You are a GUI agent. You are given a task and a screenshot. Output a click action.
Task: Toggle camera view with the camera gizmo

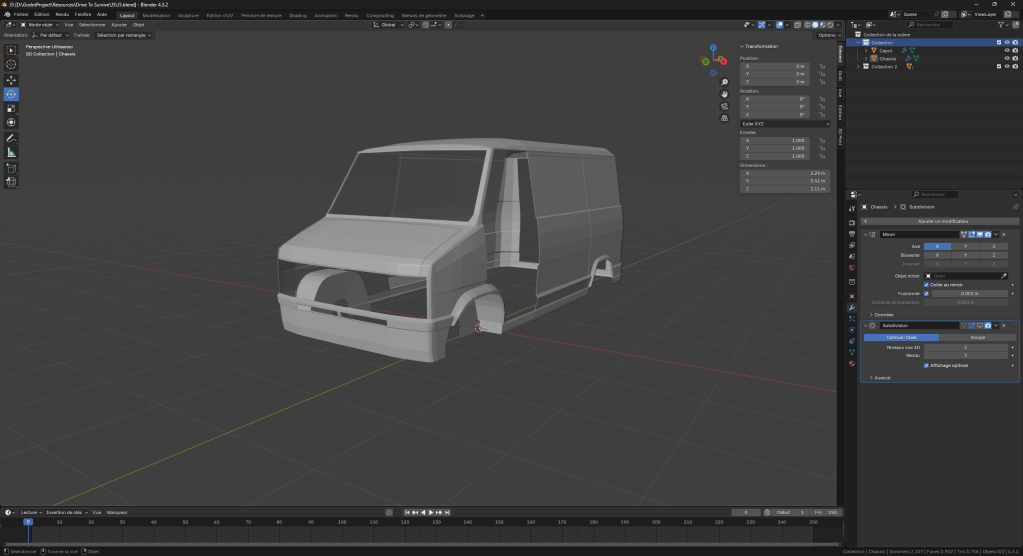coord(724,106)
